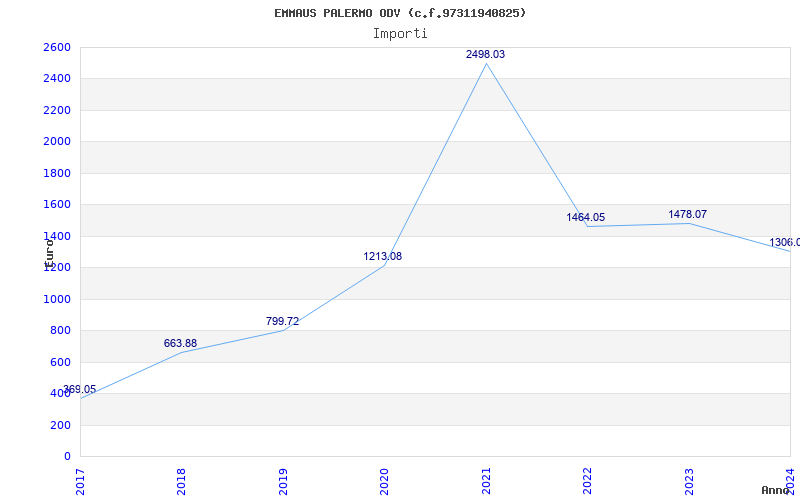The width and height of the screenshot is (800, 500).
Task: Click the 0 y-axis value
Action: coord(67,456)
